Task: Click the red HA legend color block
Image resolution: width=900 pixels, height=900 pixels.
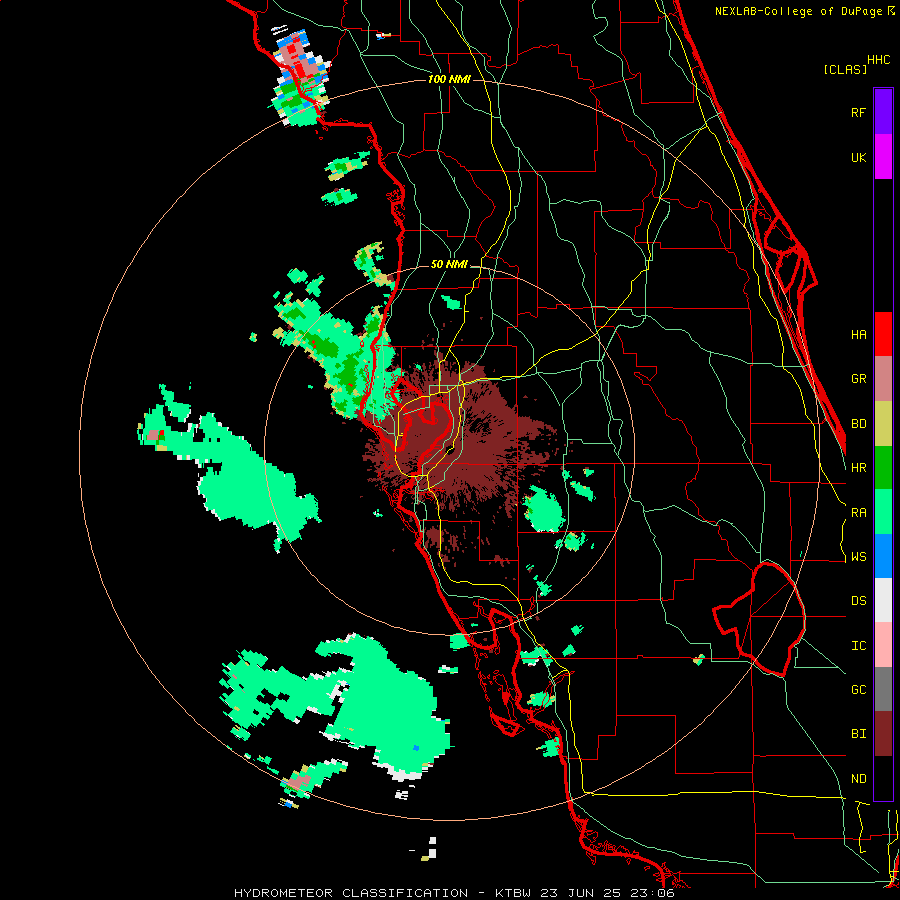Action: click(x=883, y=334)
